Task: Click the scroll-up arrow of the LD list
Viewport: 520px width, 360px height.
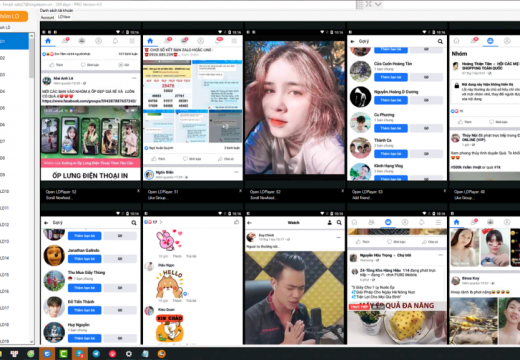Action: coord(32,35)
